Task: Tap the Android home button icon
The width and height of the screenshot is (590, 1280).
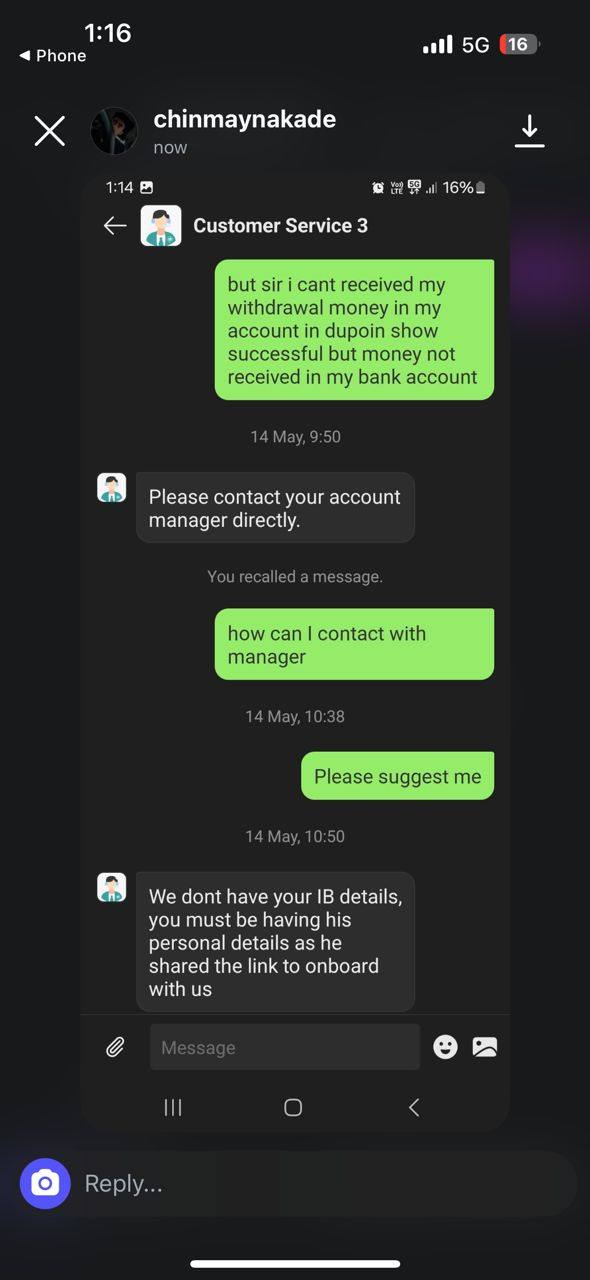Action: coord(293,1107)
